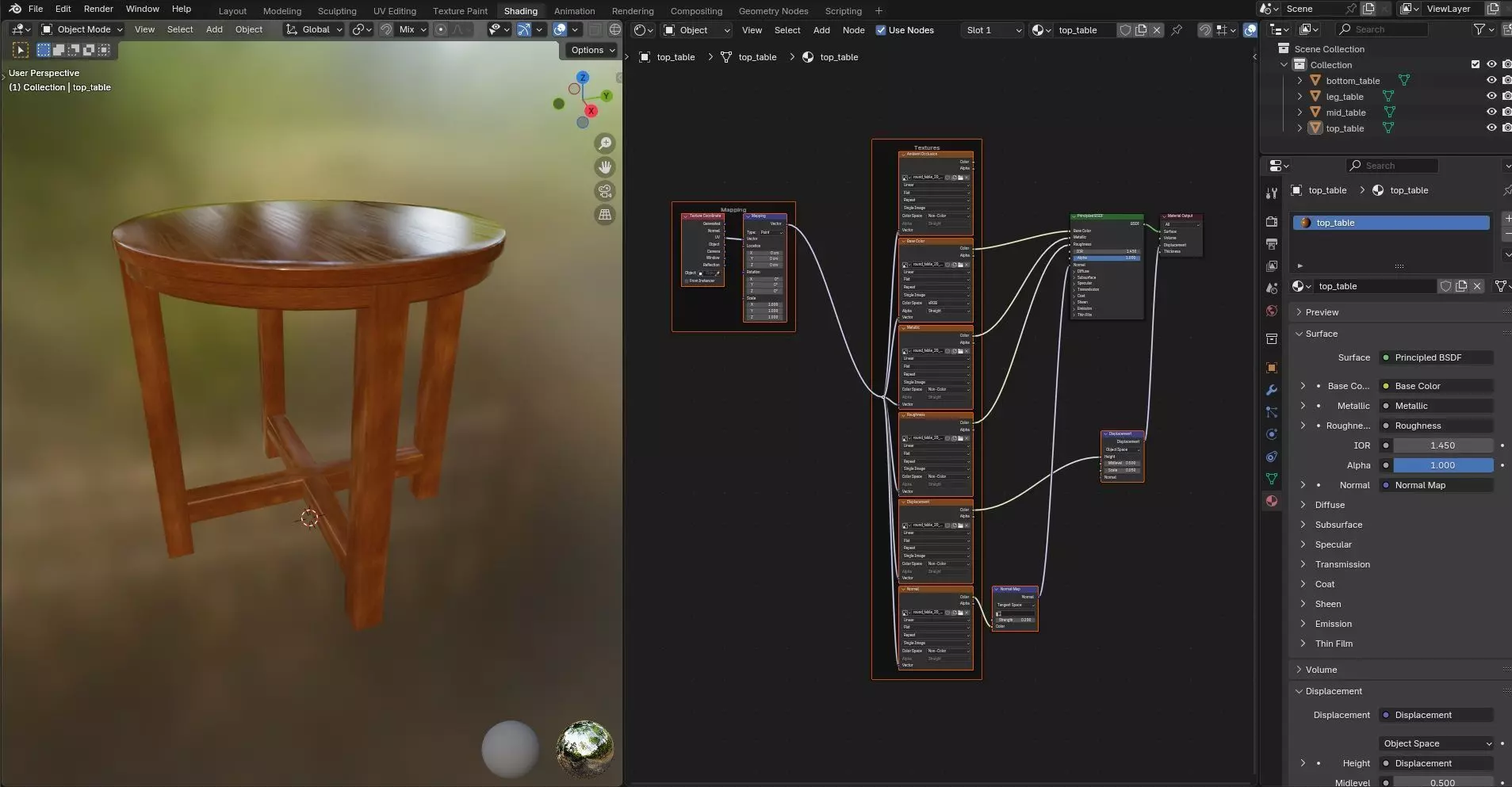Toggle the camera view gizmo

tap(605, 191)
